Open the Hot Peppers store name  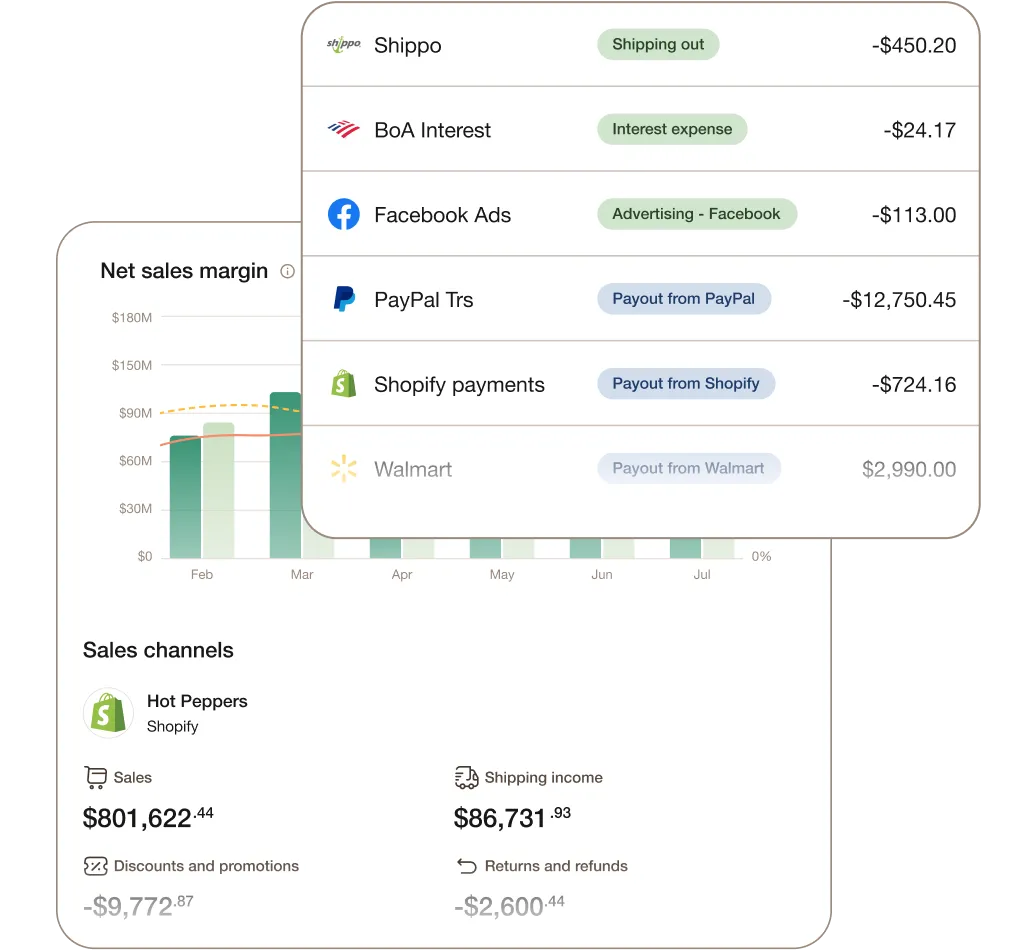(x=197, y=701)
